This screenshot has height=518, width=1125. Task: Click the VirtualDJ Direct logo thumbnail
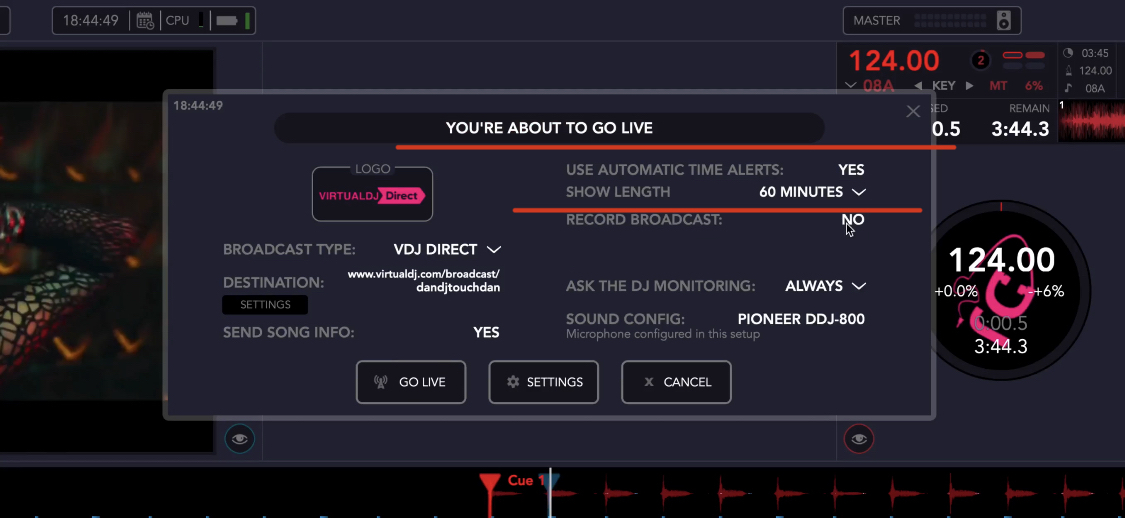(x=372, y=194)
